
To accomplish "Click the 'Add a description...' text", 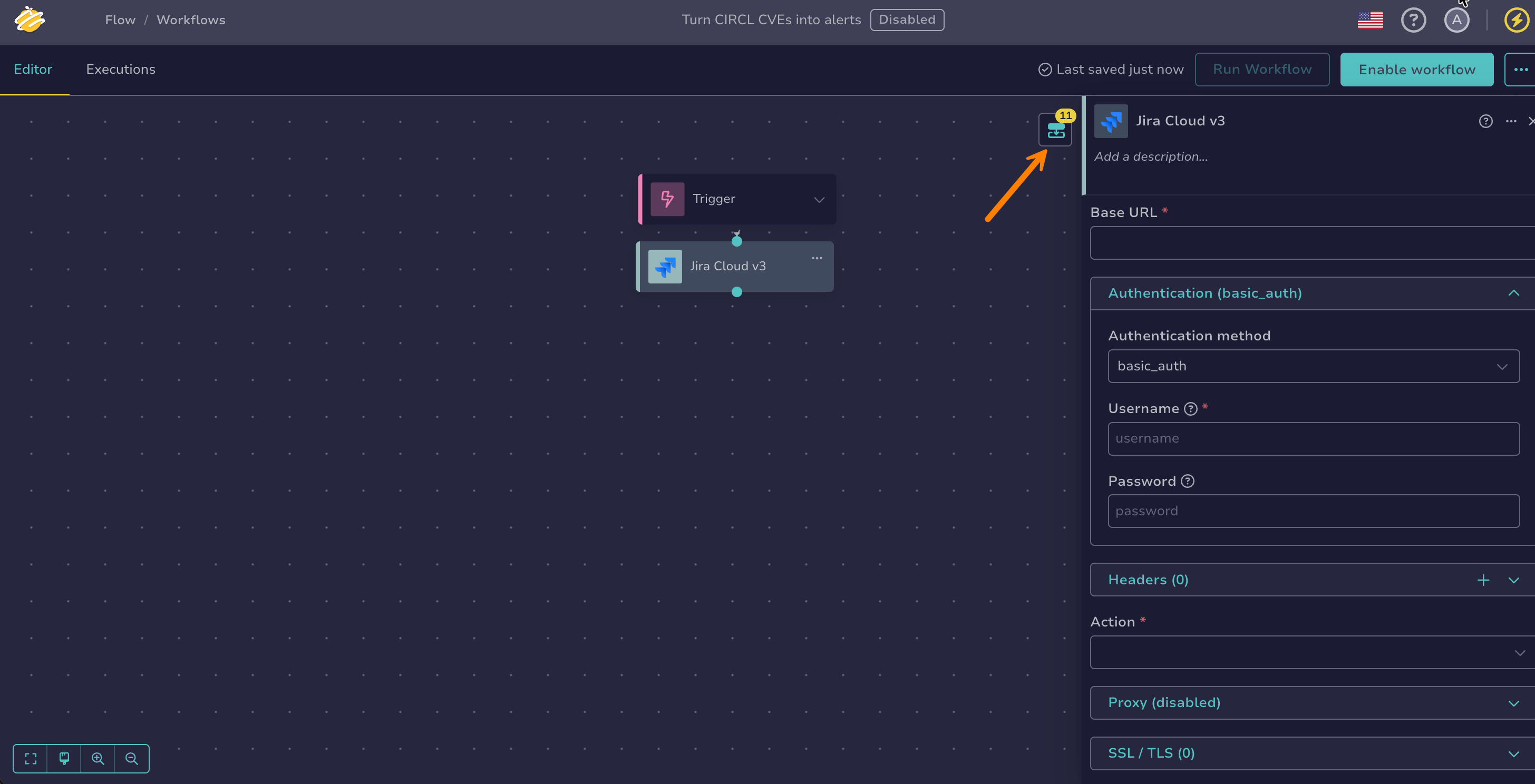I will (x=1151, y=156).
